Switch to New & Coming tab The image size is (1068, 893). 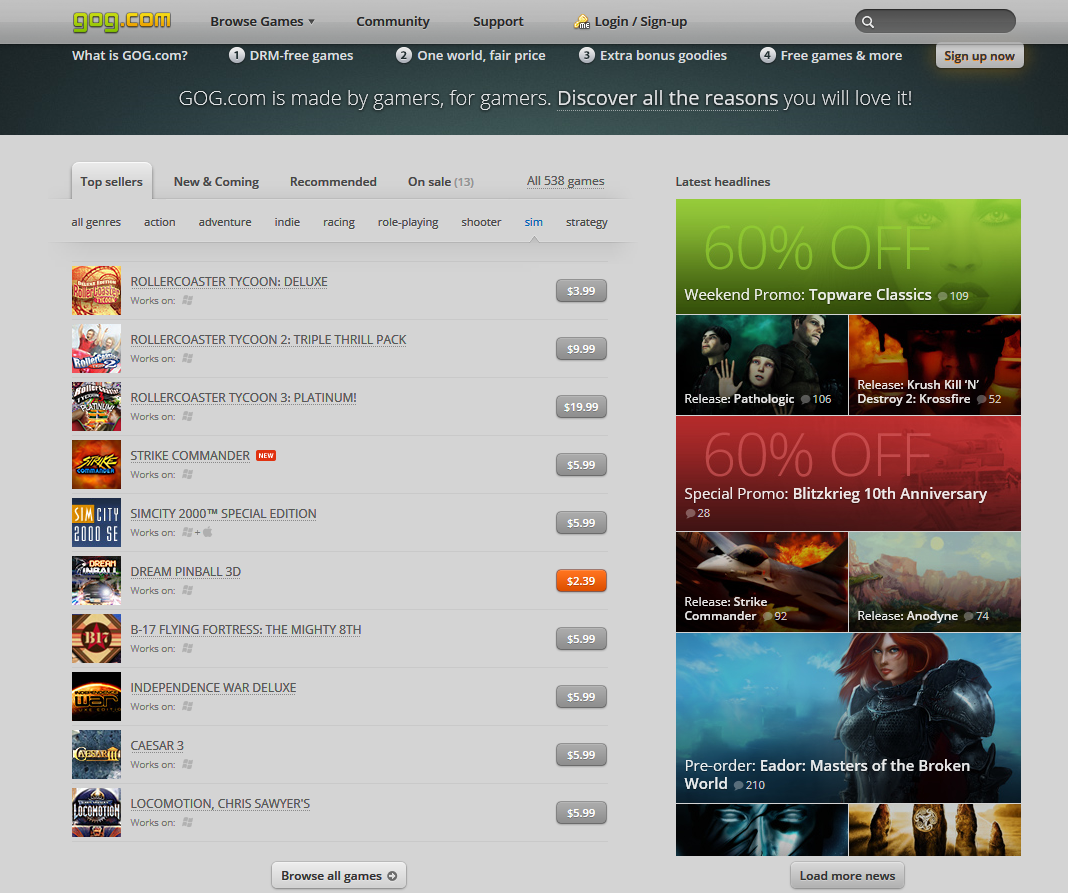click(x=216, y=182)
